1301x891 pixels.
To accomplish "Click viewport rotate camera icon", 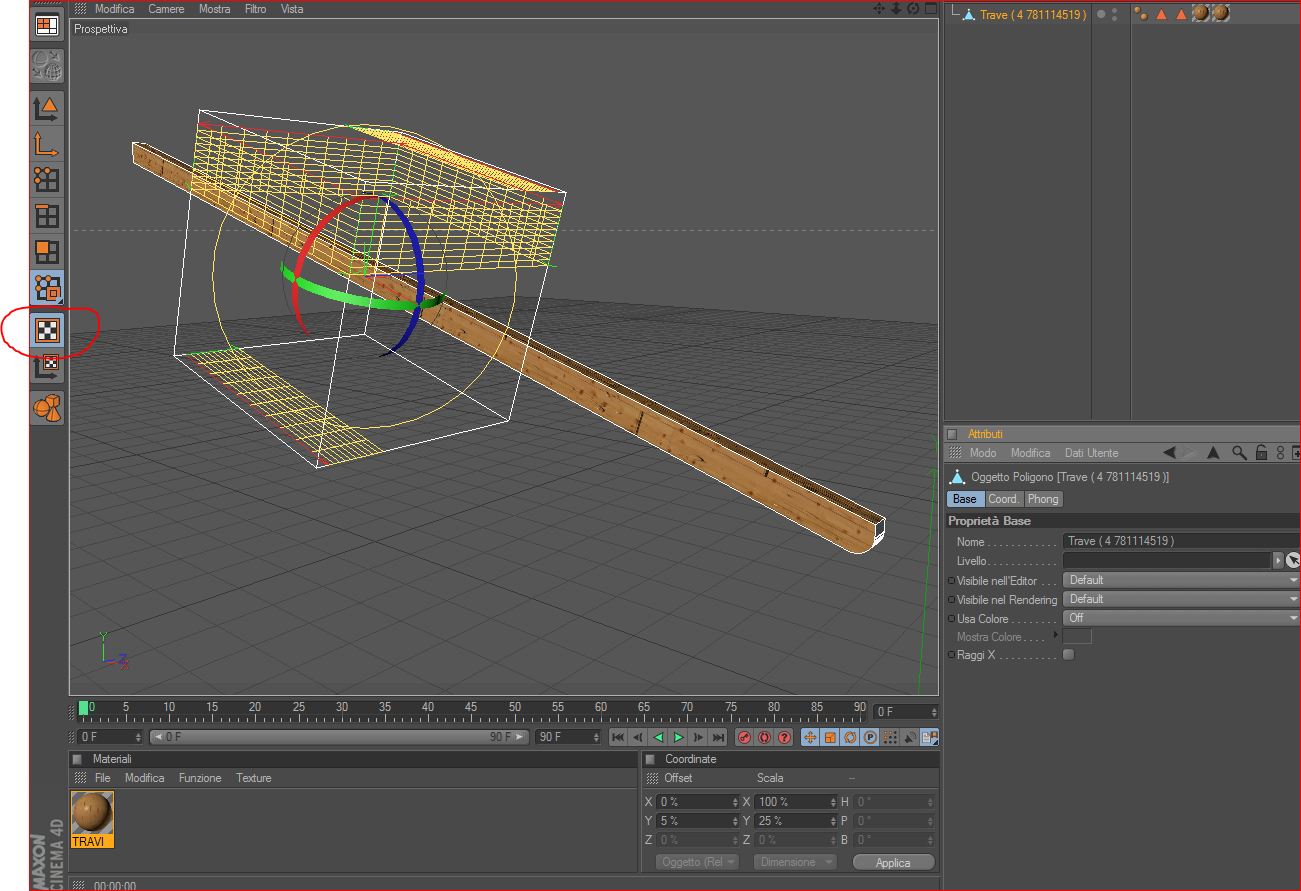I will point(913,8).
